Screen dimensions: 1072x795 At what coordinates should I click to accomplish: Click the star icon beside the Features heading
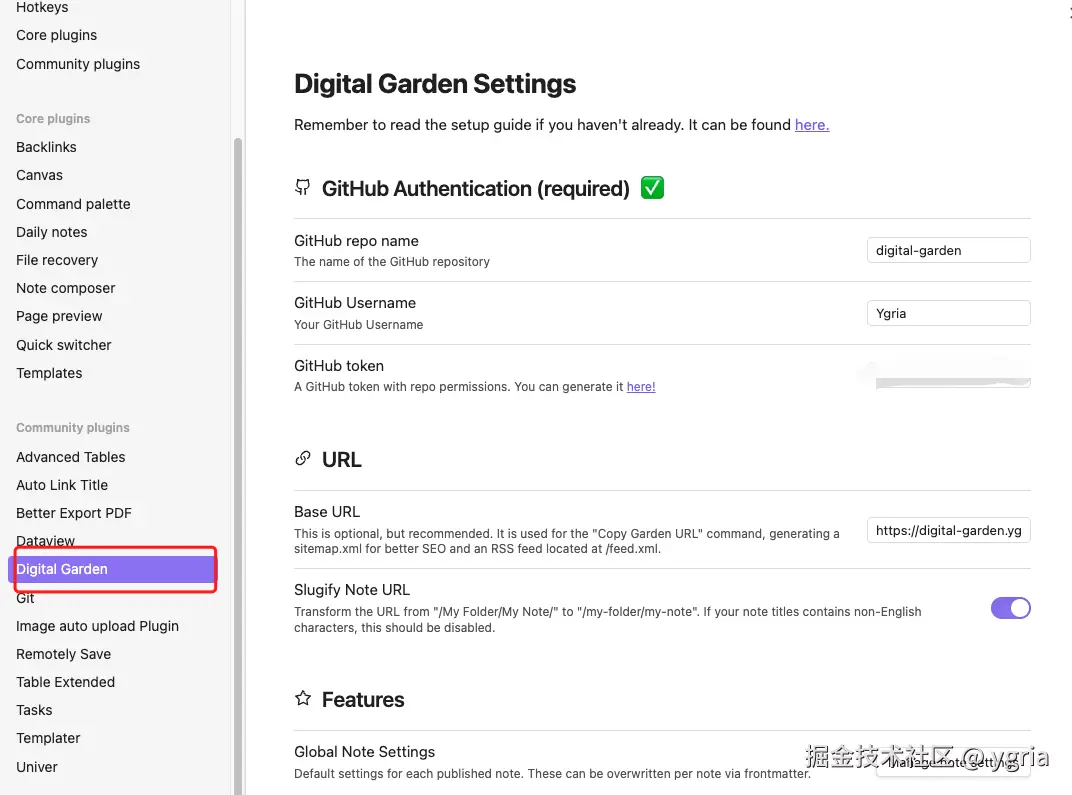click(x=303, y=699)
